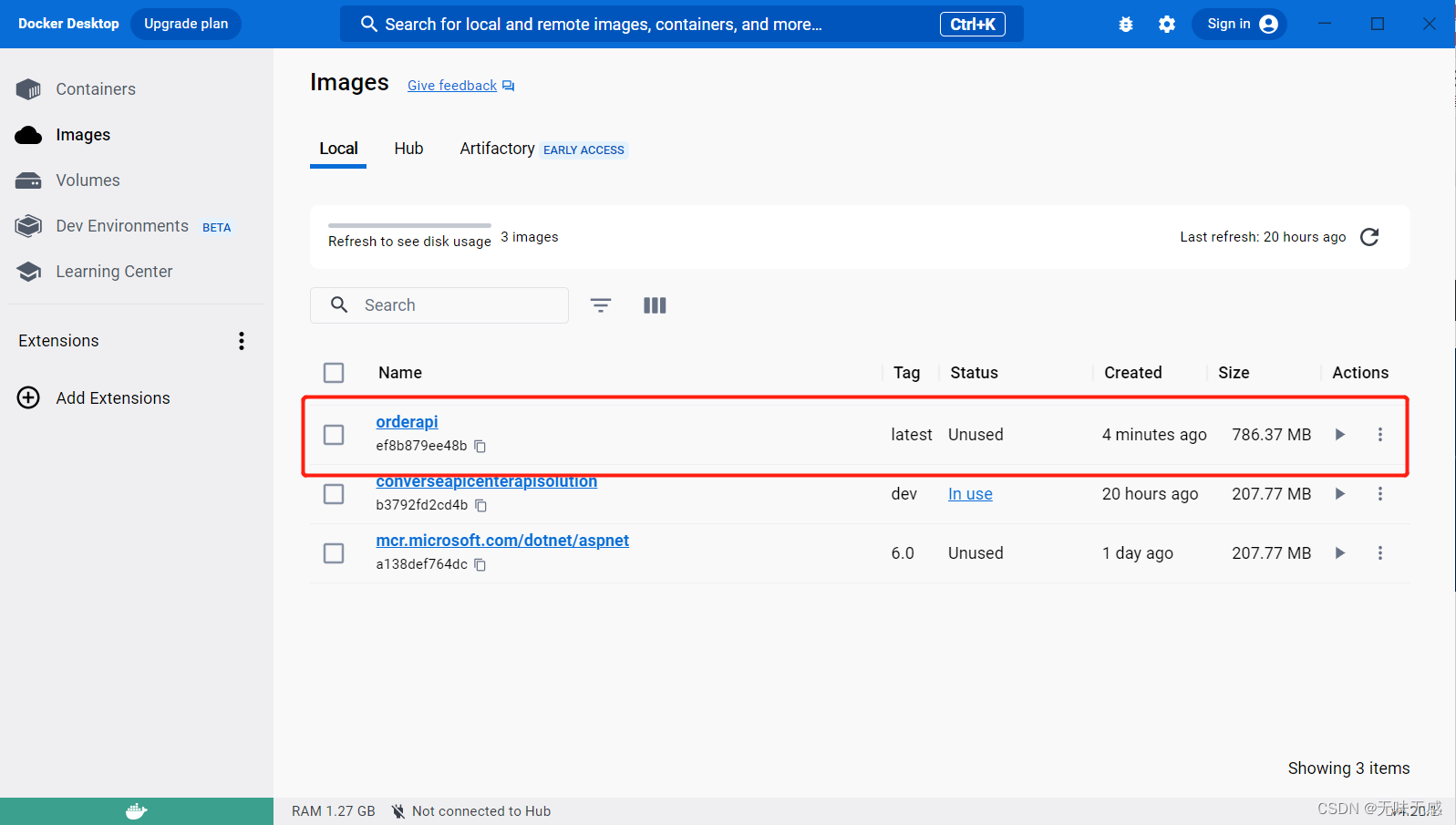Click the image Search field
The height and width of the screenshot is (825, 1456).
click(439, 305)
